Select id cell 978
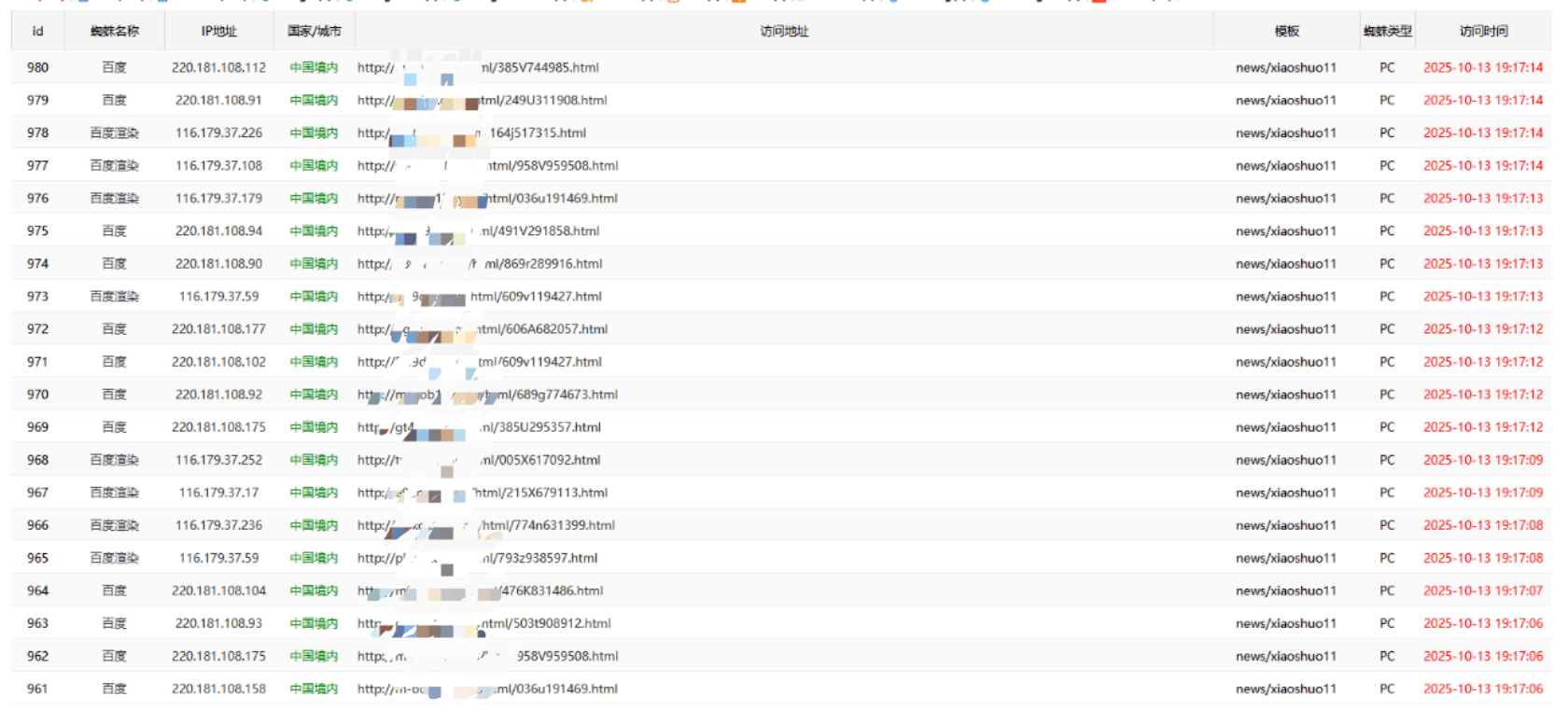This screenshot has height=710, width=1568. pos(37,133)
